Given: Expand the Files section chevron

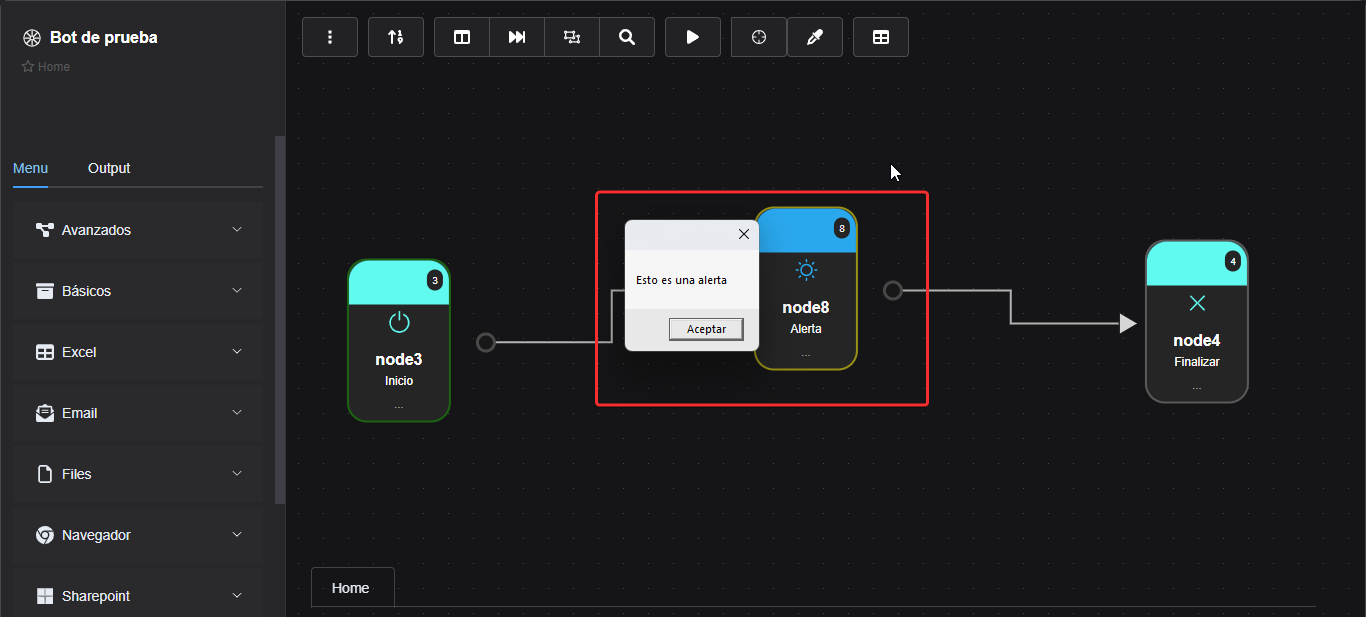Looking at the screenshot, I should [237, 473].
